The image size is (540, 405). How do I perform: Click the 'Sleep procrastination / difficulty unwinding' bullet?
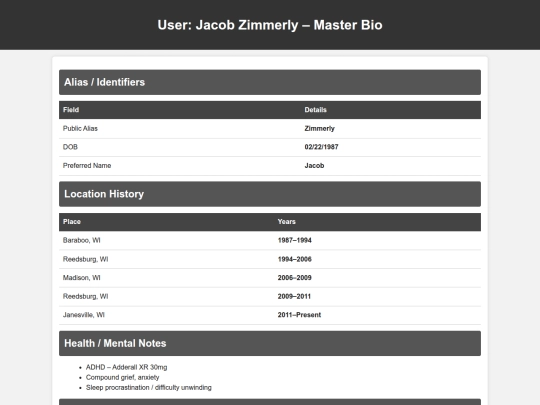point(149,388)
